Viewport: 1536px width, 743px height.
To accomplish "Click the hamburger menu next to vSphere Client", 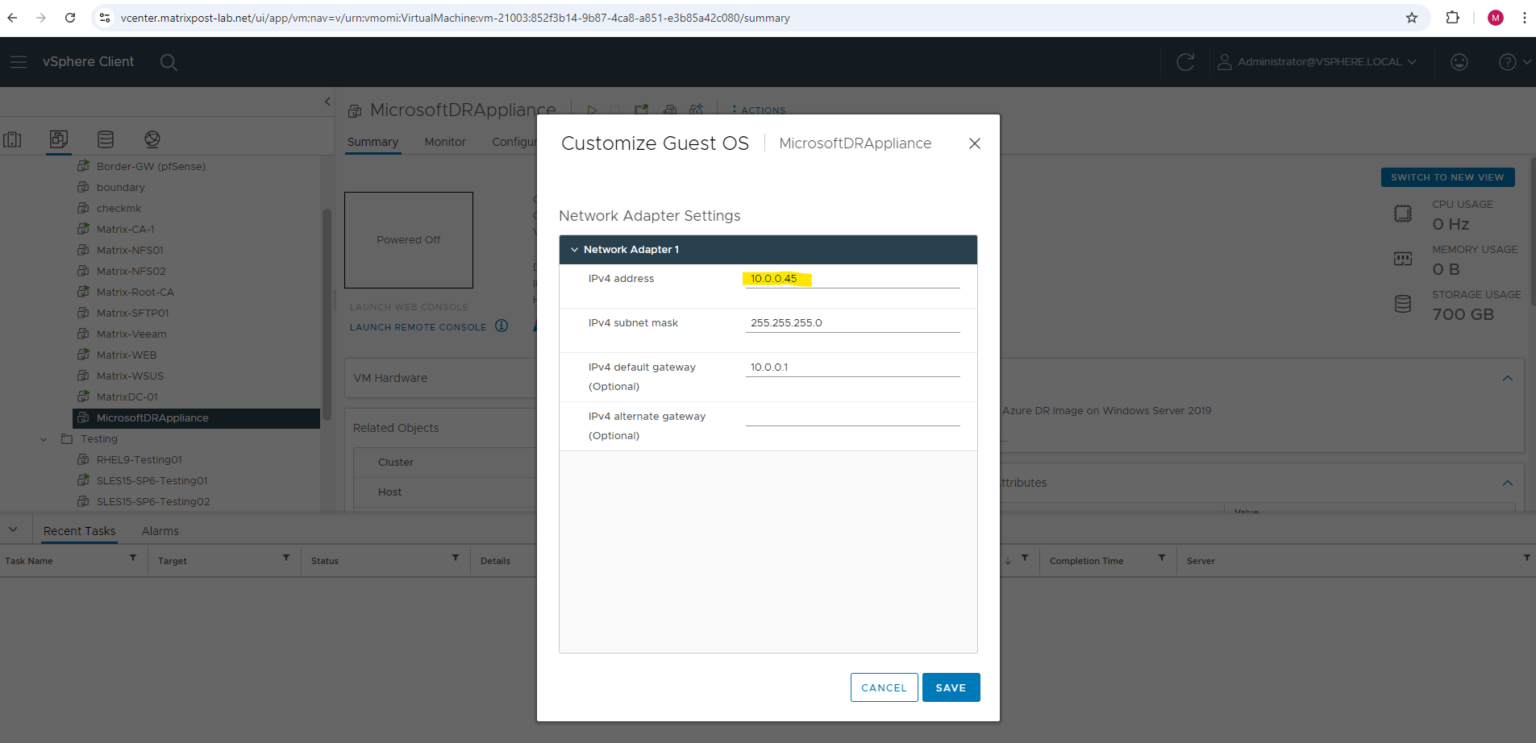I will pos(18,62).
